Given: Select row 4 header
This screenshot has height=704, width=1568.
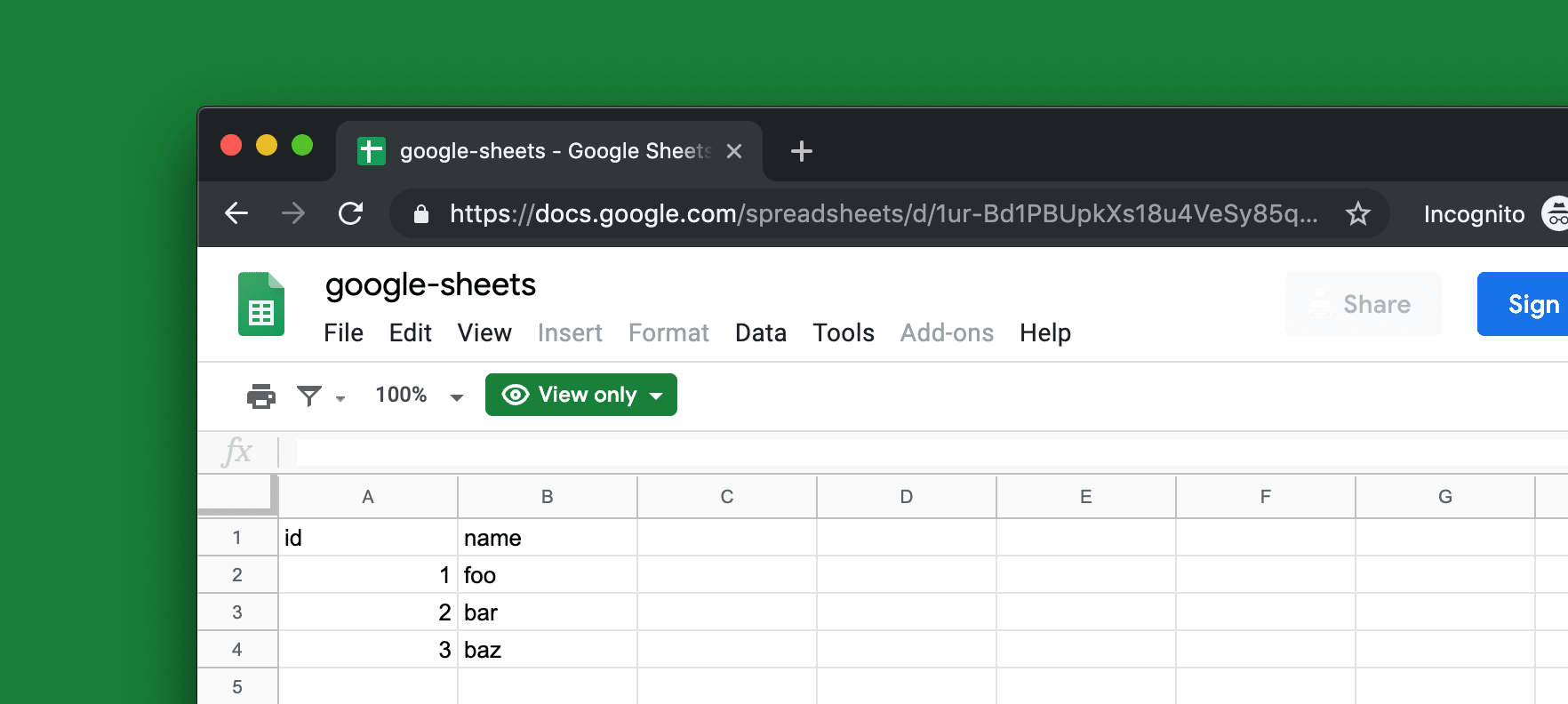Looking at the screenshot, I should point(237,650).
